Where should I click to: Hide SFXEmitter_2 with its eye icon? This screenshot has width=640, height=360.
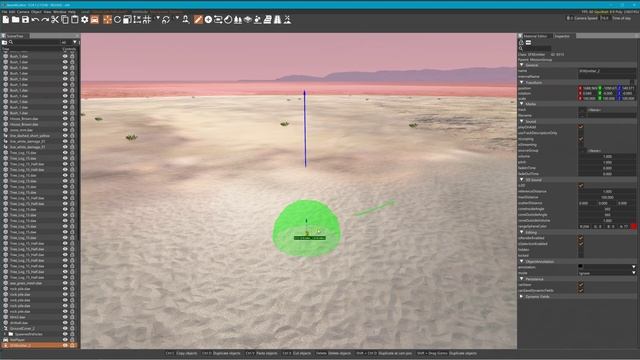point(65,345)
